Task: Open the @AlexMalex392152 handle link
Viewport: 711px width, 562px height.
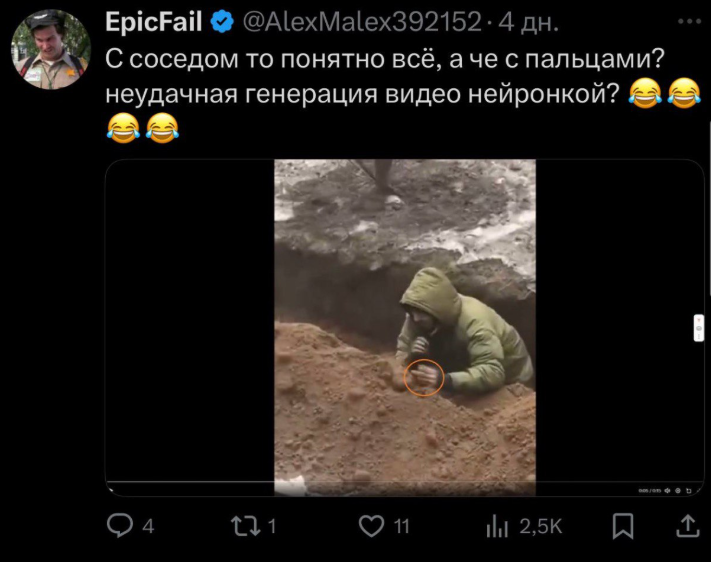Action: 362,21
